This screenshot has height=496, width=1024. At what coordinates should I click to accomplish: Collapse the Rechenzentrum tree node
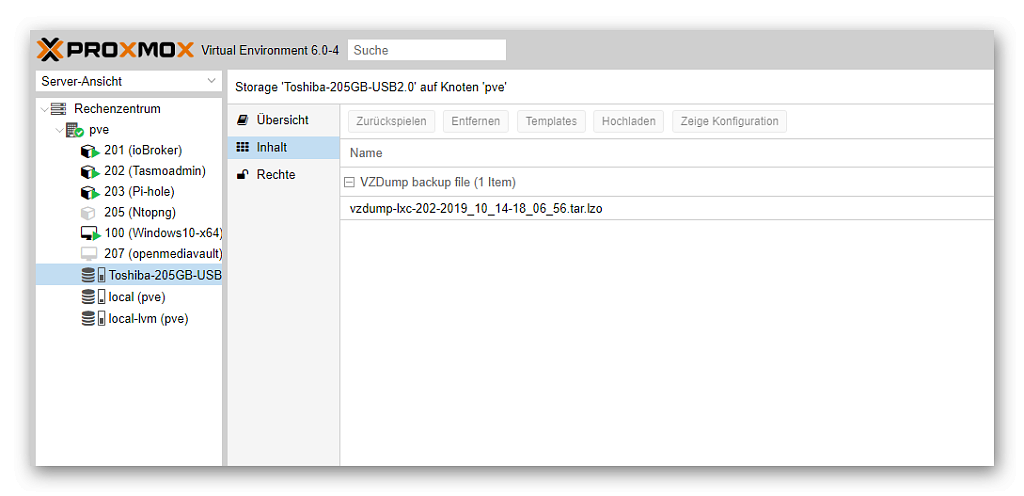44,109
